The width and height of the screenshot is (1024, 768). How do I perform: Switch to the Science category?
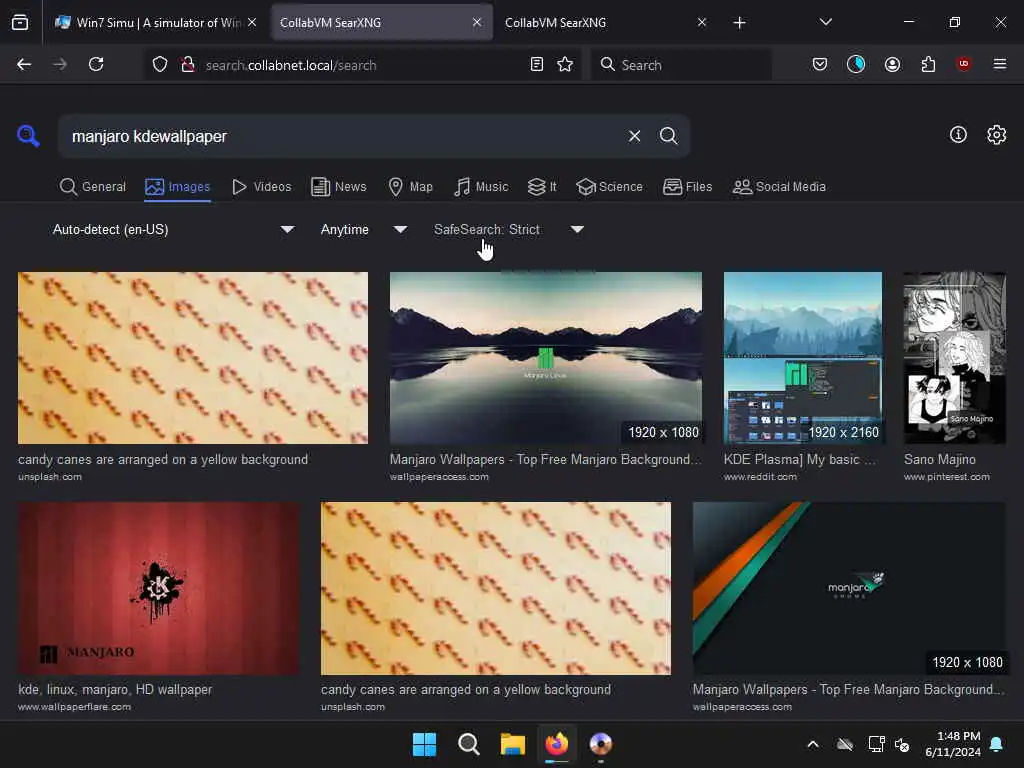[x=609, y=187]
